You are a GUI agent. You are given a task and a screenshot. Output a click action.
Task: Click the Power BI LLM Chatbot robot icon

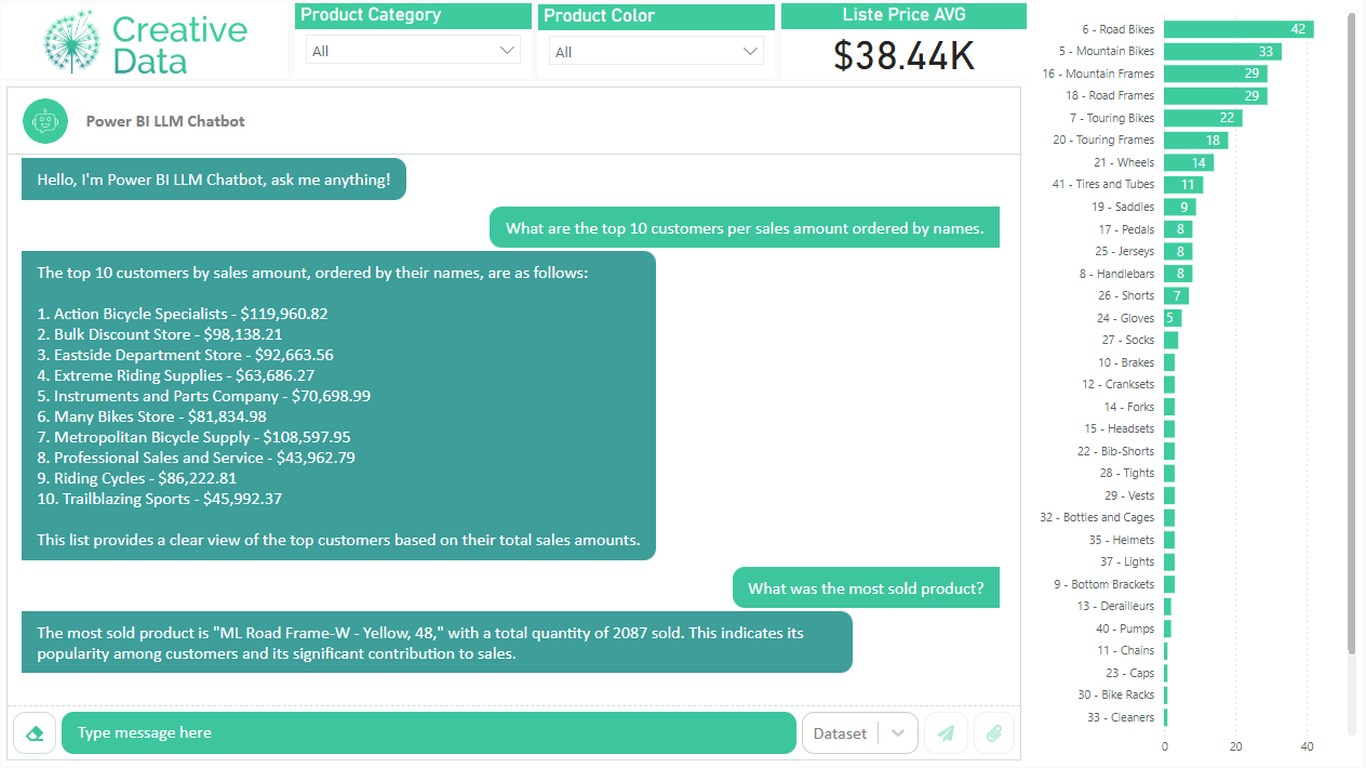[x=45, y=120]
